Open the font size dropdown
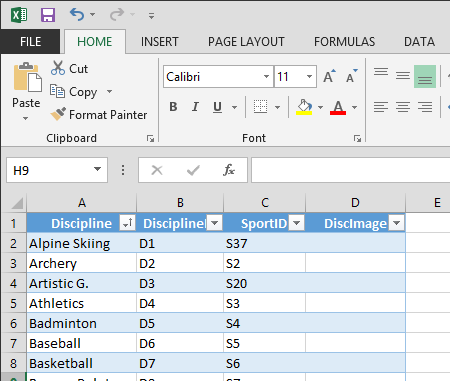The image size is (450, 381). pos(309,77)
